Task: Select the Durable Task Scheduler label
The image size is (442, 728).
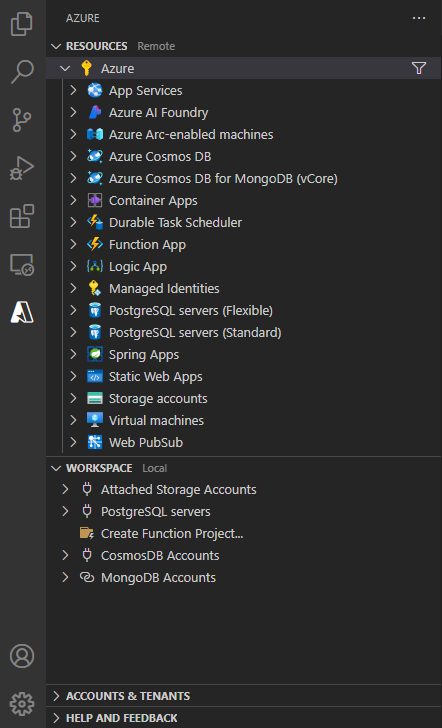Action: click(175, 222)
